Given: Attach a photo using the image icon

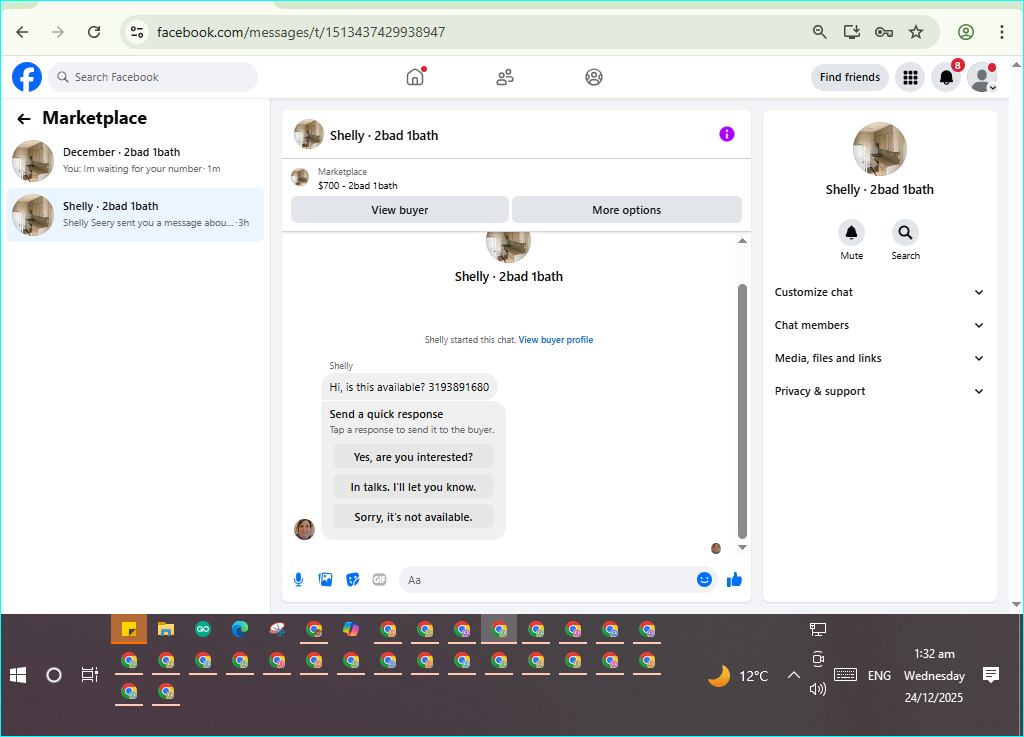Looking at the screenshot, I should click(x=325, y=580).
